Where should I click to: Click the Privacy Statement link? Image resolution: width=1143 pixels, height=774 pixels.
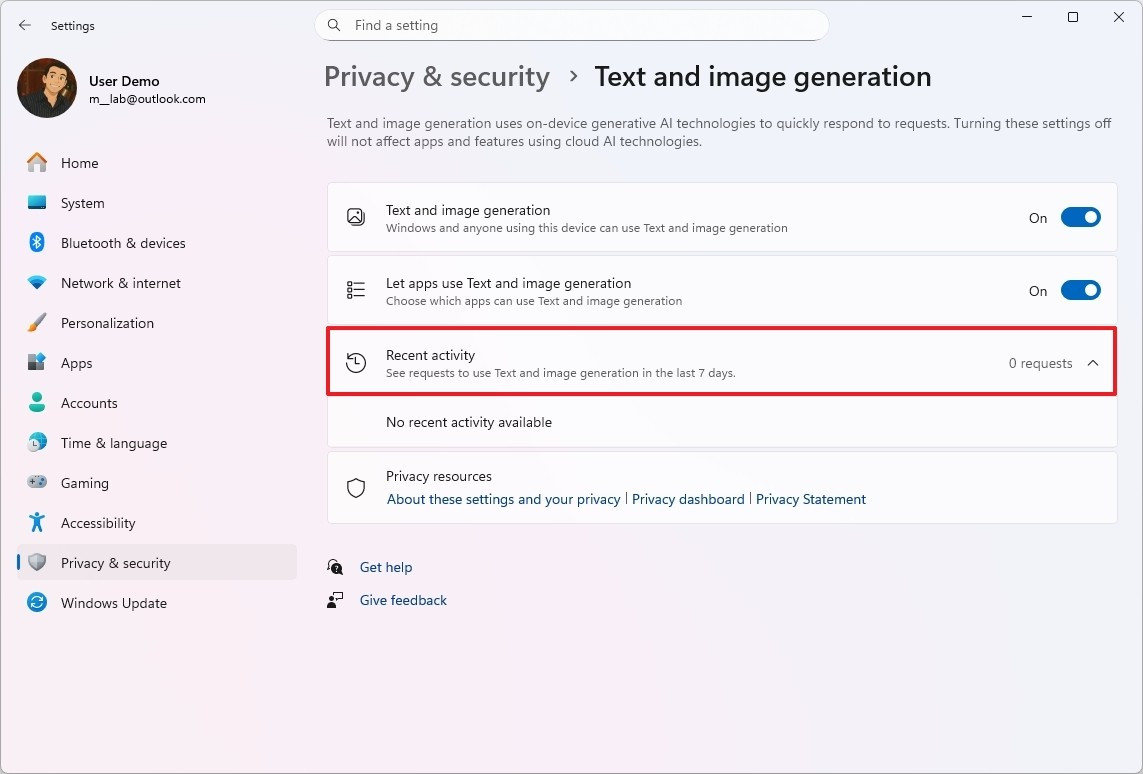[x=811, y=498]
